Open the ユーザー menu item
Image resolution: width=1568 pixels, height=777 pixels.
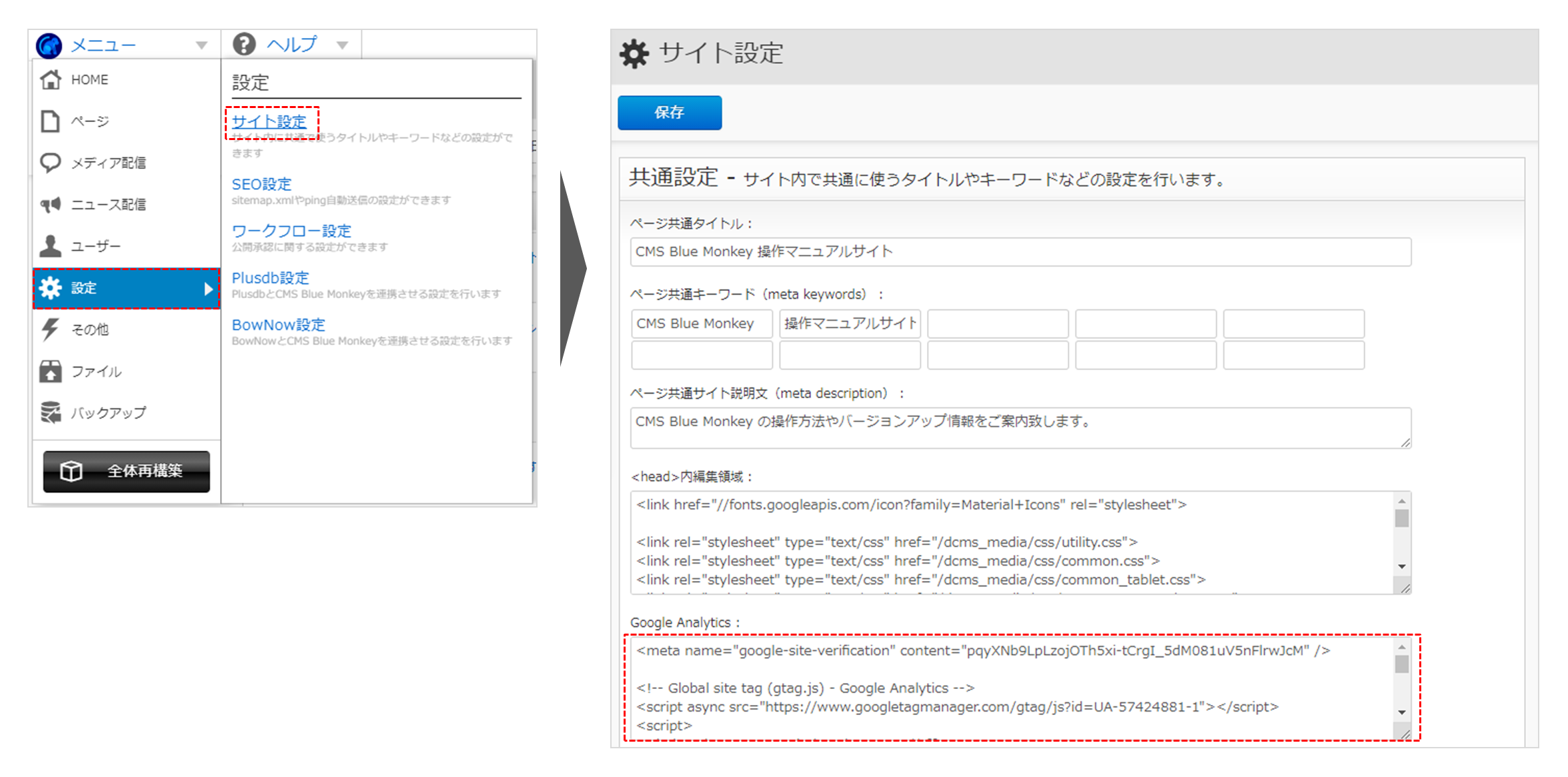127,246
